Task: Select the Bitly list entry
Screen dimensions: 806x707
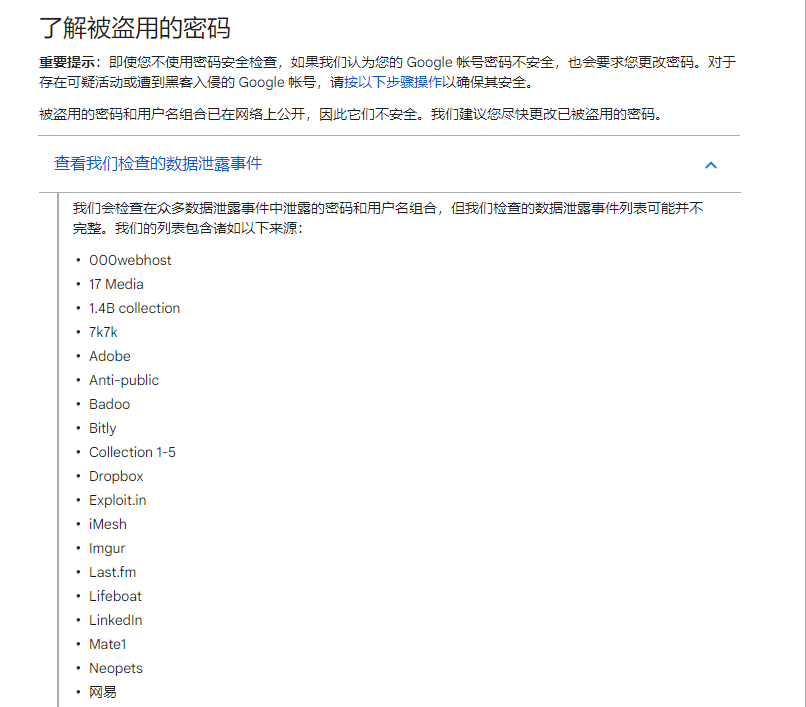Action: click(102, 428)
